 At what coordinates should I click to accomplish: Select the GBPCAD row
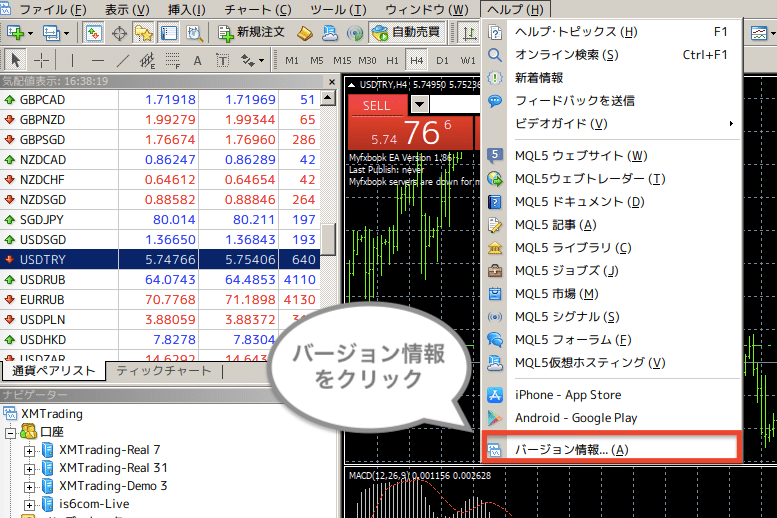coord(160,100)
